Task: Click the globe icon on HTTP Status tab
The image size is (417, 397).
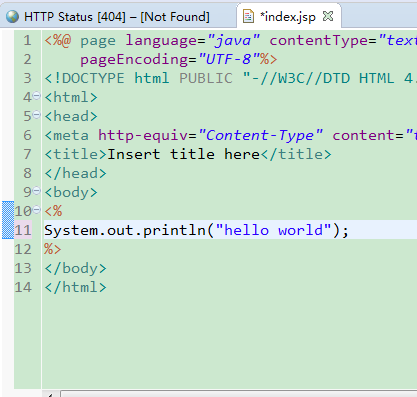Action: coord(12,16)
